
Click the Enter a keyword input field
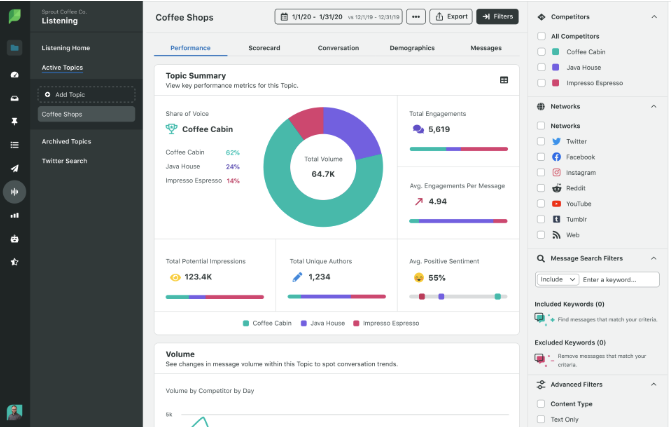click(x=619, y=279)
